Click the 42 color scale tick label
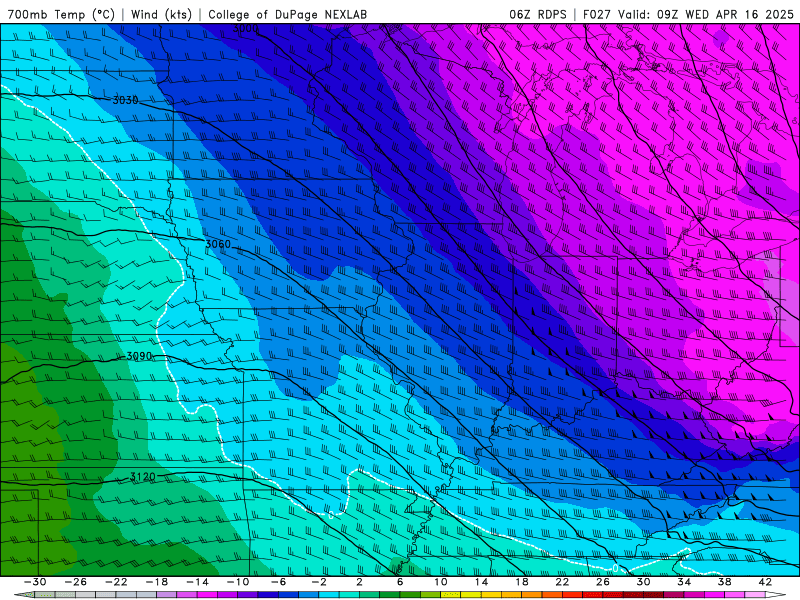 pyautogui.click(x=764, y=582)
